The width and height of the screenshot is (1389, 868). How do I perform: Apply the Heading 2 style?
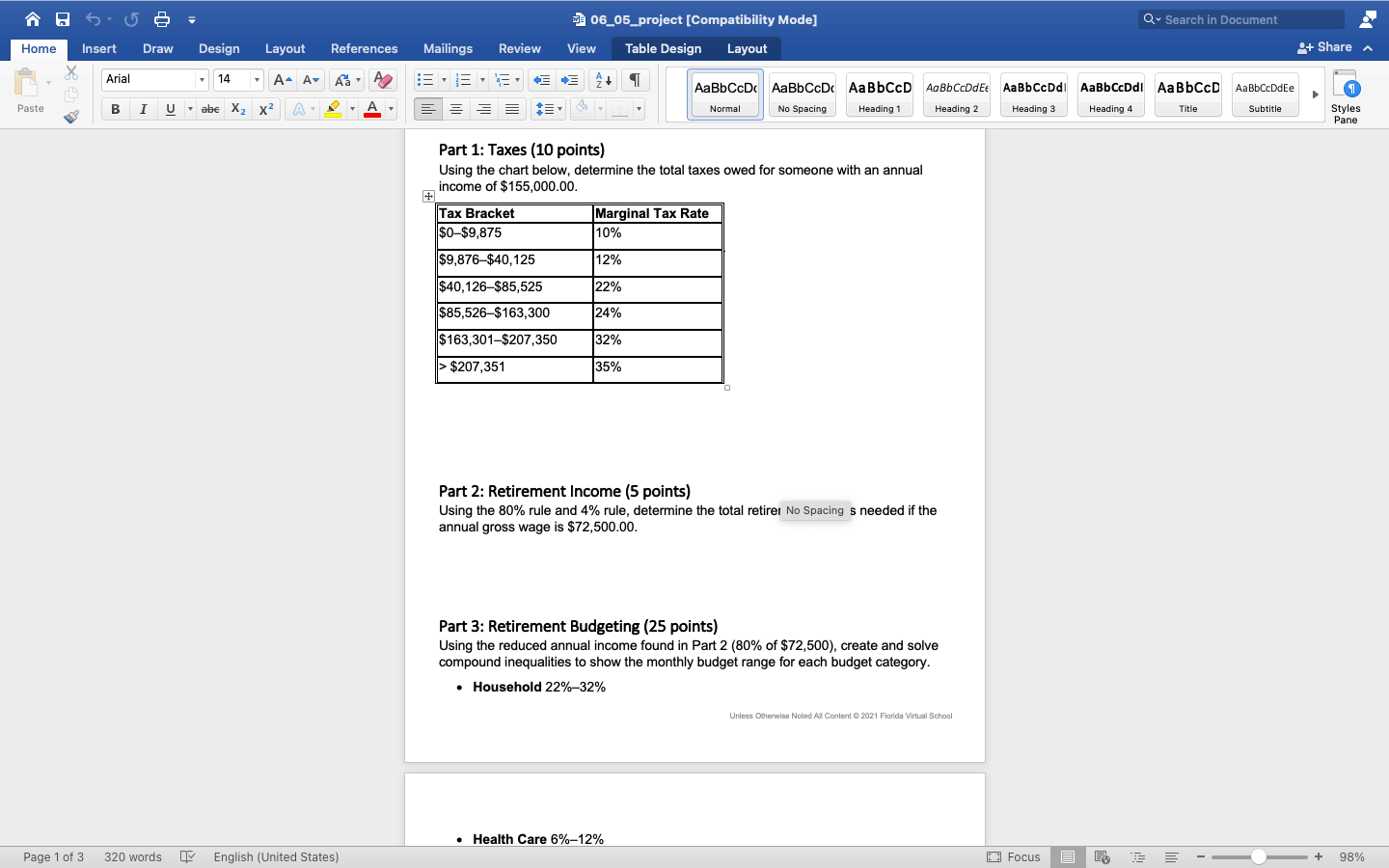957,95
